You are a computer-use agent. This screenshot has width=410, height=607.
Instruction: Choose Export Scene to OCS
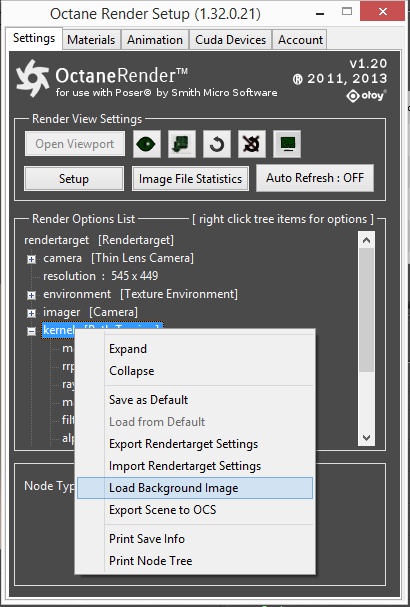[x=195, y=510]
